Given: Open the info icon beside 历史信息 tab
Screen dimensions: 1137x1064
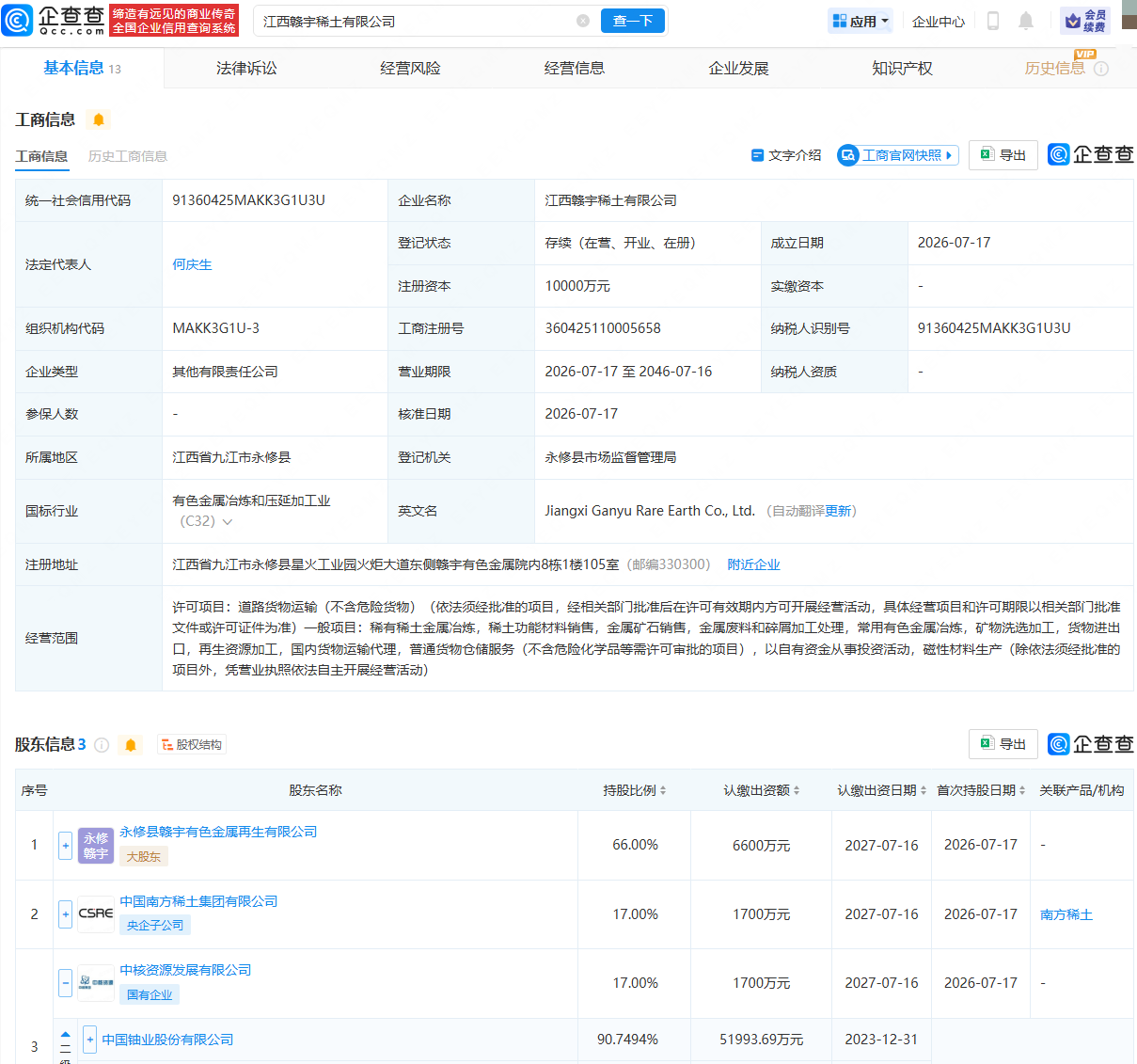Looking at the screenshot, I should [x=1101, y=69].
